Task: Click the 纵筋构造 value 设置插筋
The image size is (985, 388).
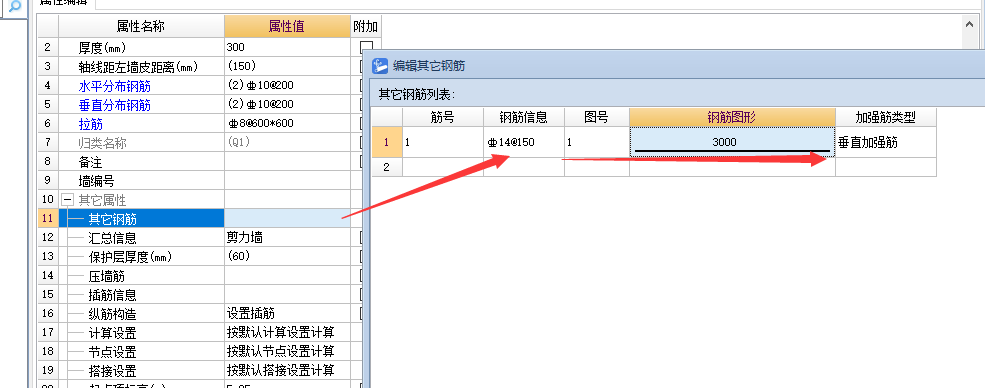Action: [287, 314]
